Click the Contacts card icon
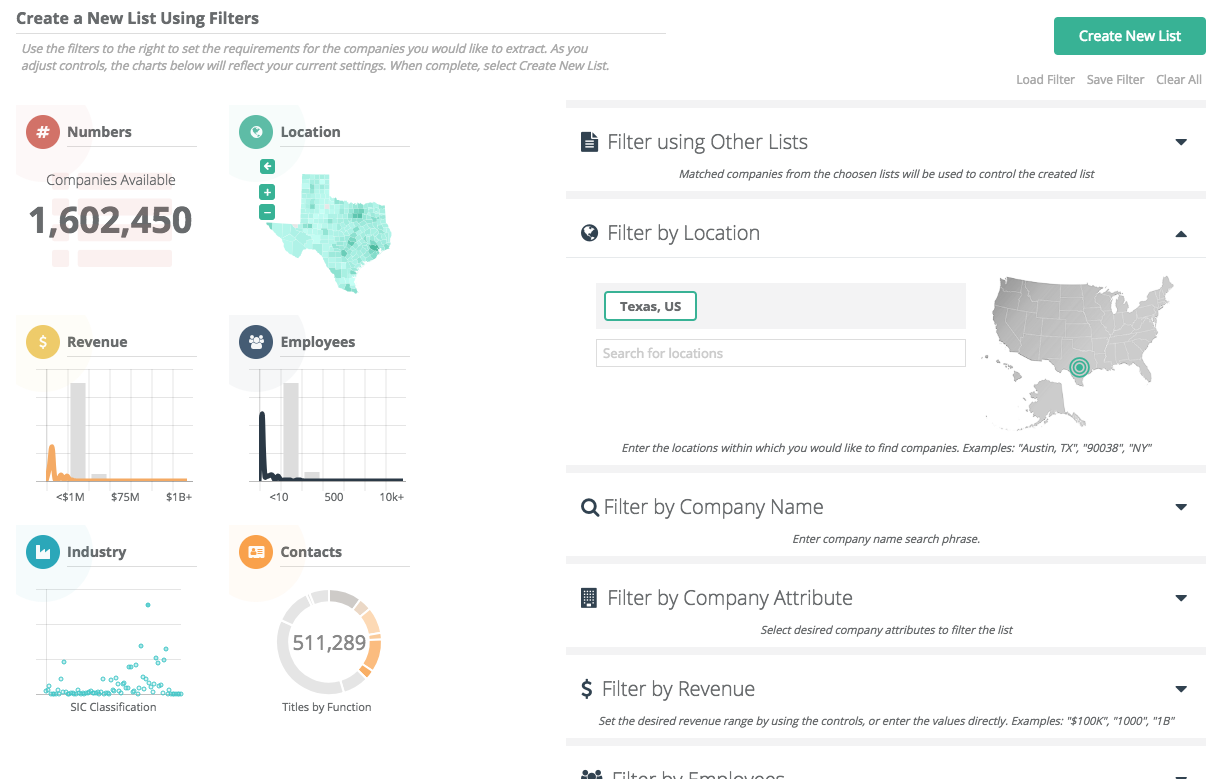 click(256, 552)
